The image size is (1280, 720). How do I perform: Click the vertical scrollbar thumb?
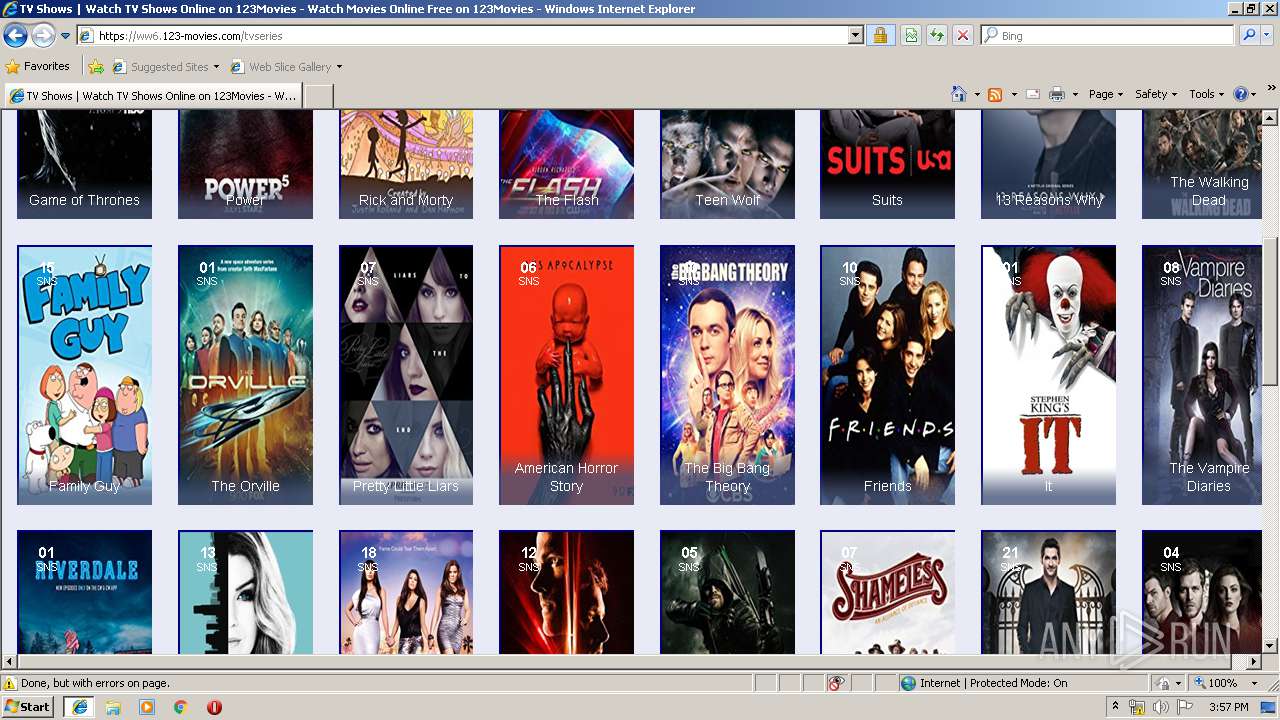[1270, 310]
